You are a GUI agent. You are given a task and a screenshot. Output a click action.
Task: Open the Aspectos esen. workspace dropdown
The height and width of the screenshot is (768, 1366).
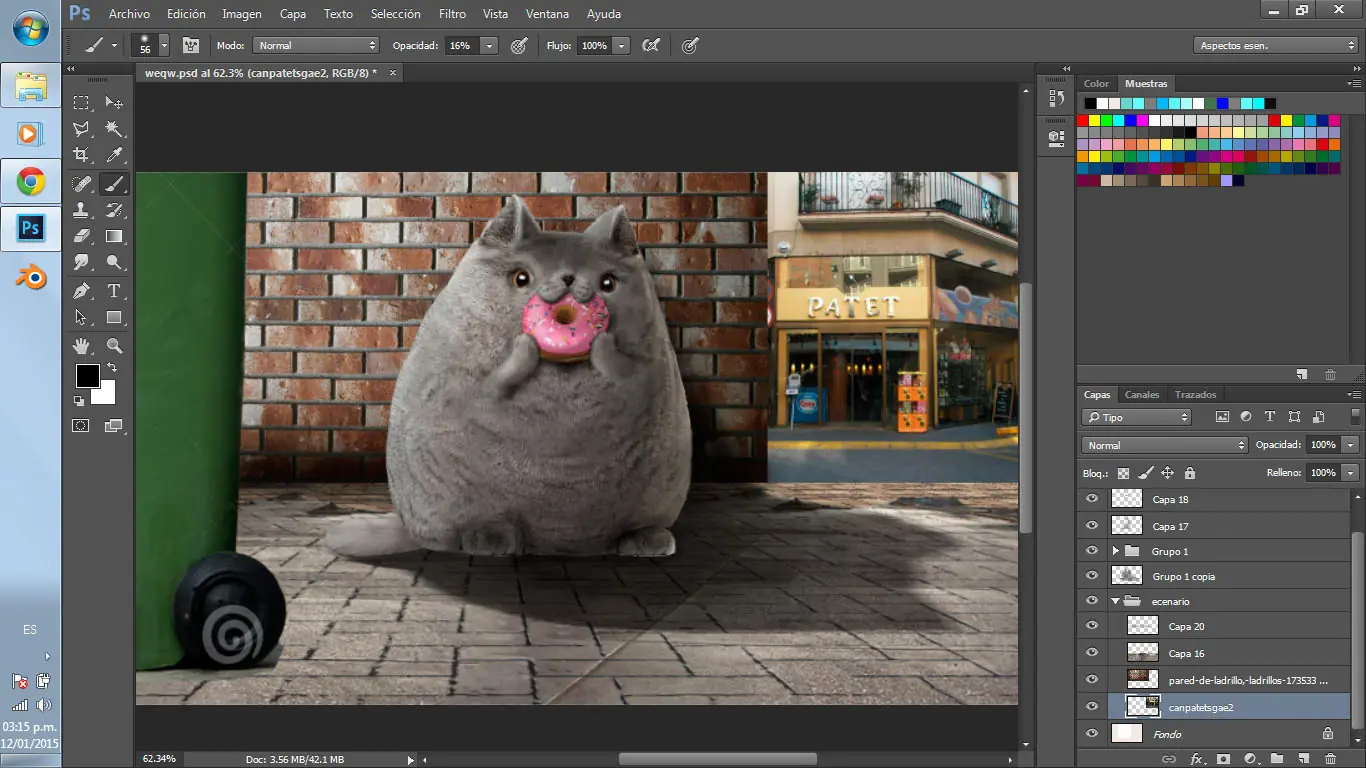click(x=1275, y=46)
